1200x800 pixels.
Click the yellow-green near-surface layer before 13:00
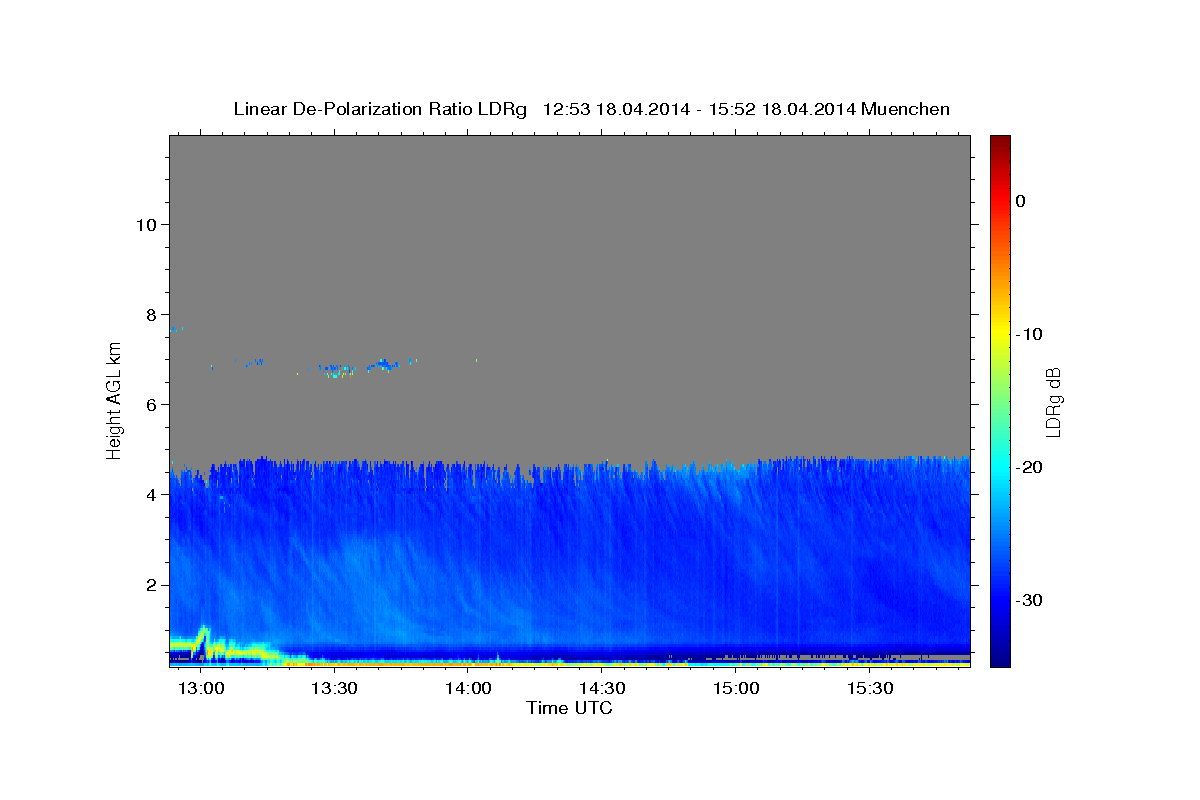coord(183,643)
